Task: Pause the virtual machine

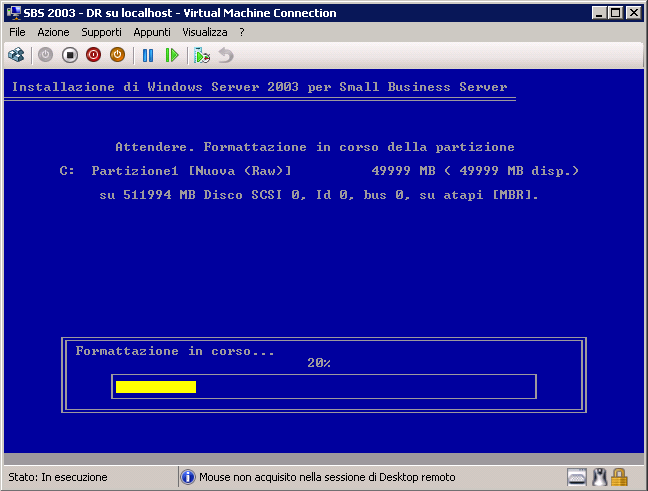Action: pos(148,55)
